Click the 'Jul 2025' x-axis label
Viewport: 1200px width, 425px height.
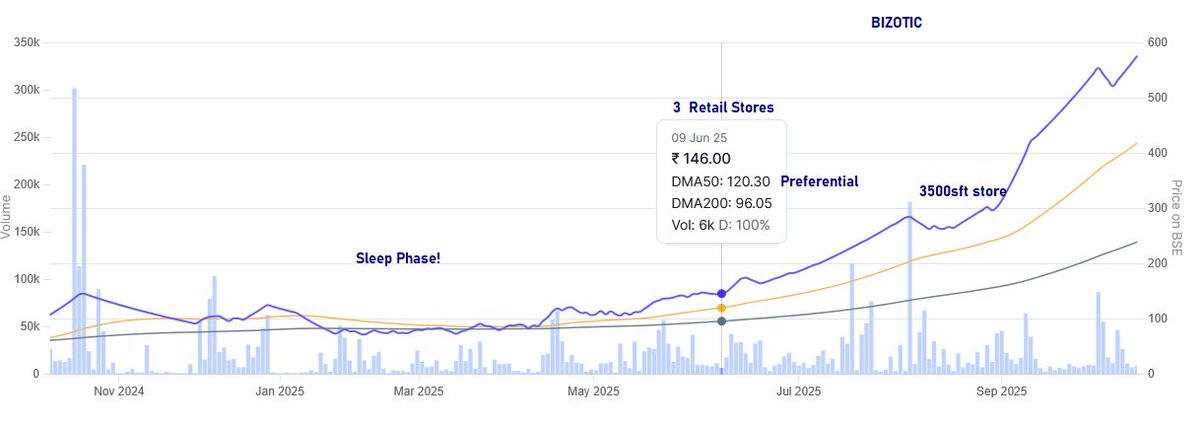[x=798, y=391]
